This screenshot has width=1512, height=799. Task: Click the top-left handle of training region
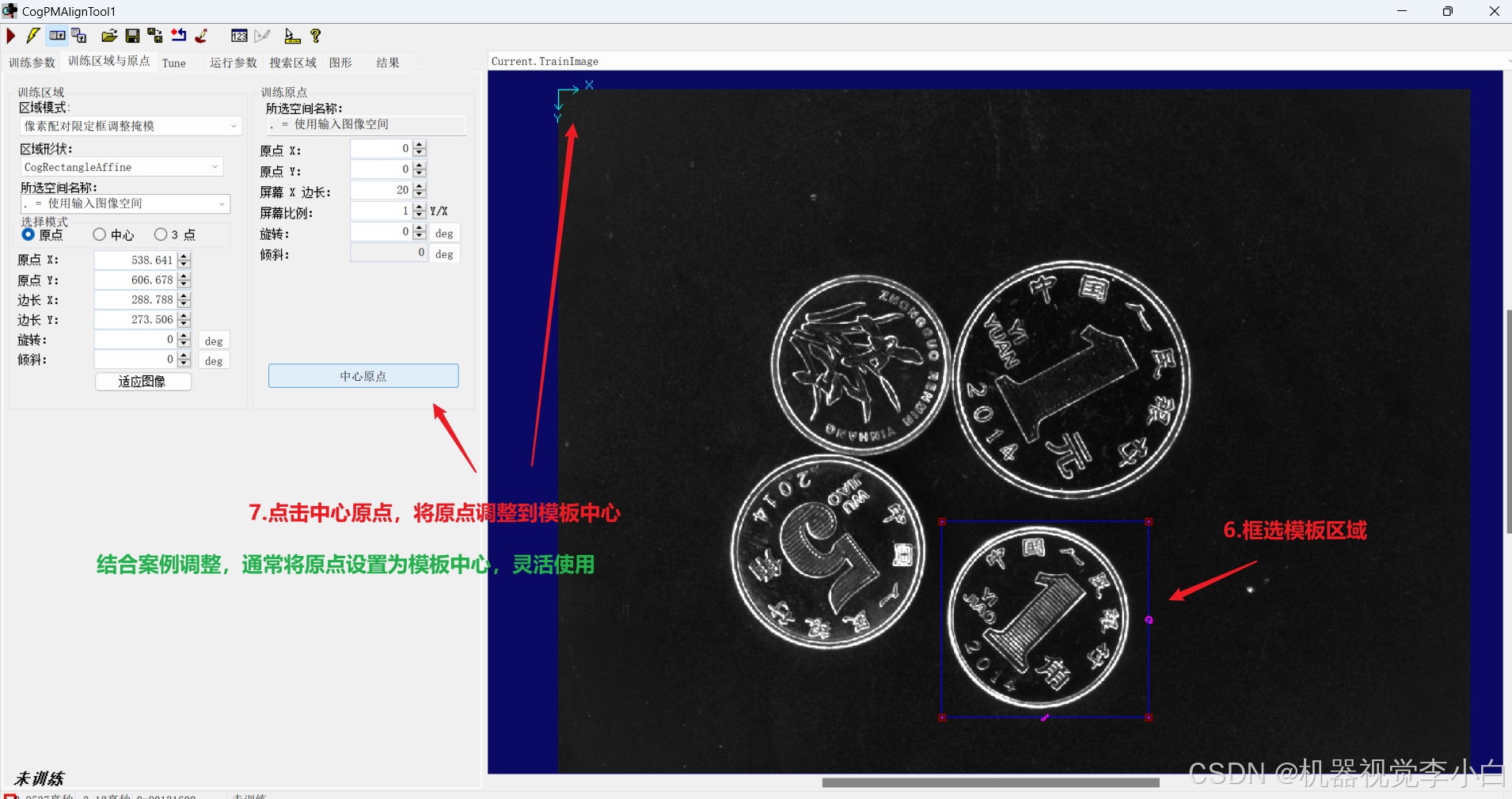942,522
